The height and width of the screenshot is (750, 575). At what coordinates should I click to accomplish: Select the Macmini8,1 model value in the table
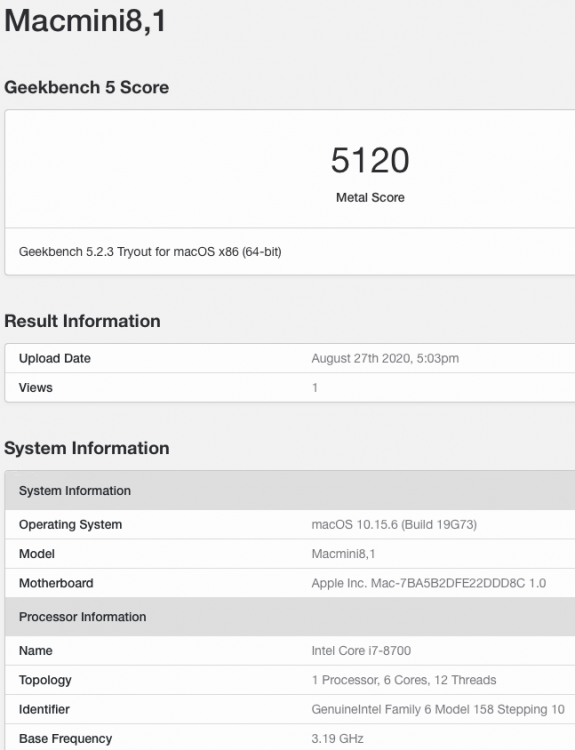coord(343,554)
